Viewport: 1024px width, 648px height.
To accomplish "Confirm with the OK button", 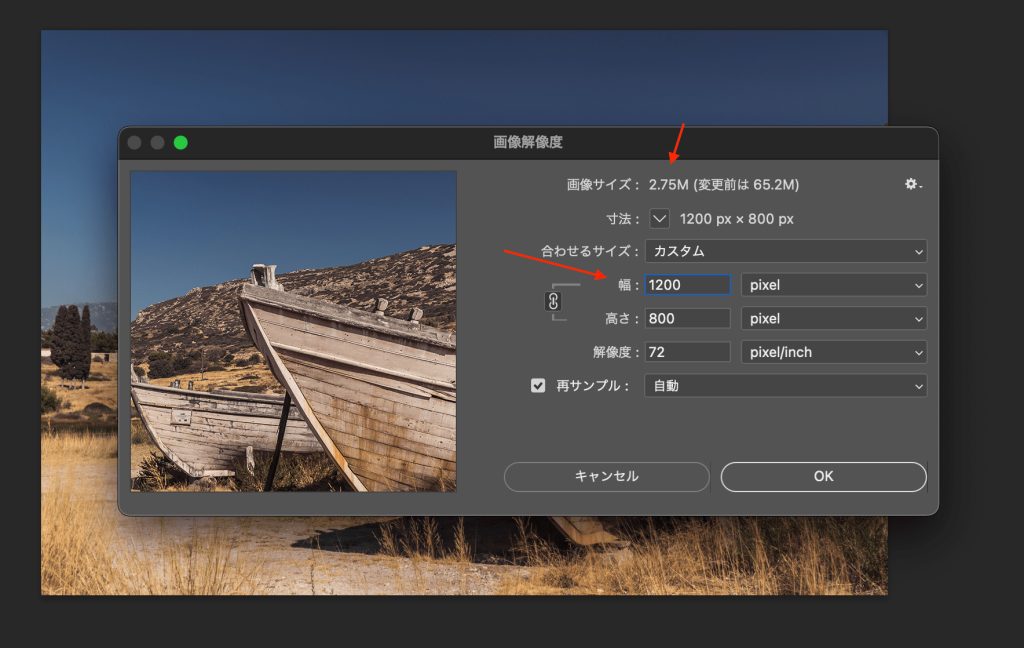I will point(824,476).
